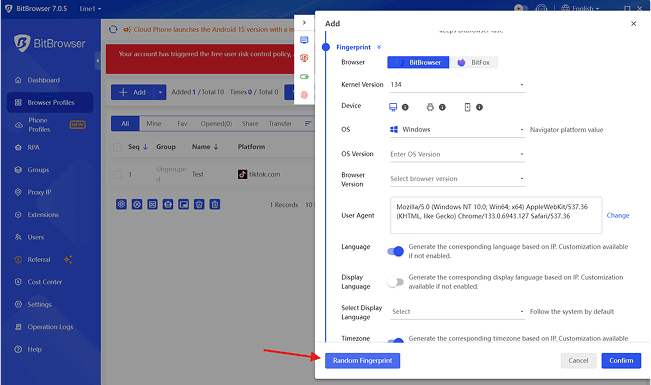Click the blue panel icon in the side strip
Screen dimensions: 651x385
point(304,40)
